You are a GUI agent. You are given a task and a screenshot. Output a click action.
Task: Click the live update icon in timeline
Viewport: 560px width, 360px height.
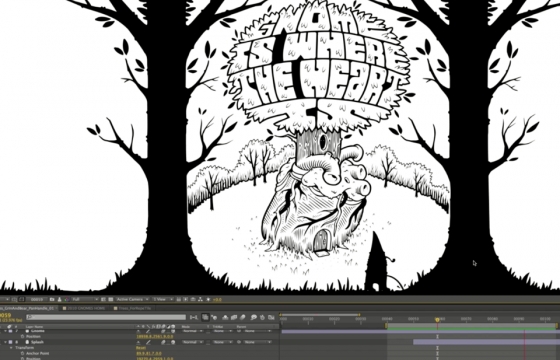205,317
